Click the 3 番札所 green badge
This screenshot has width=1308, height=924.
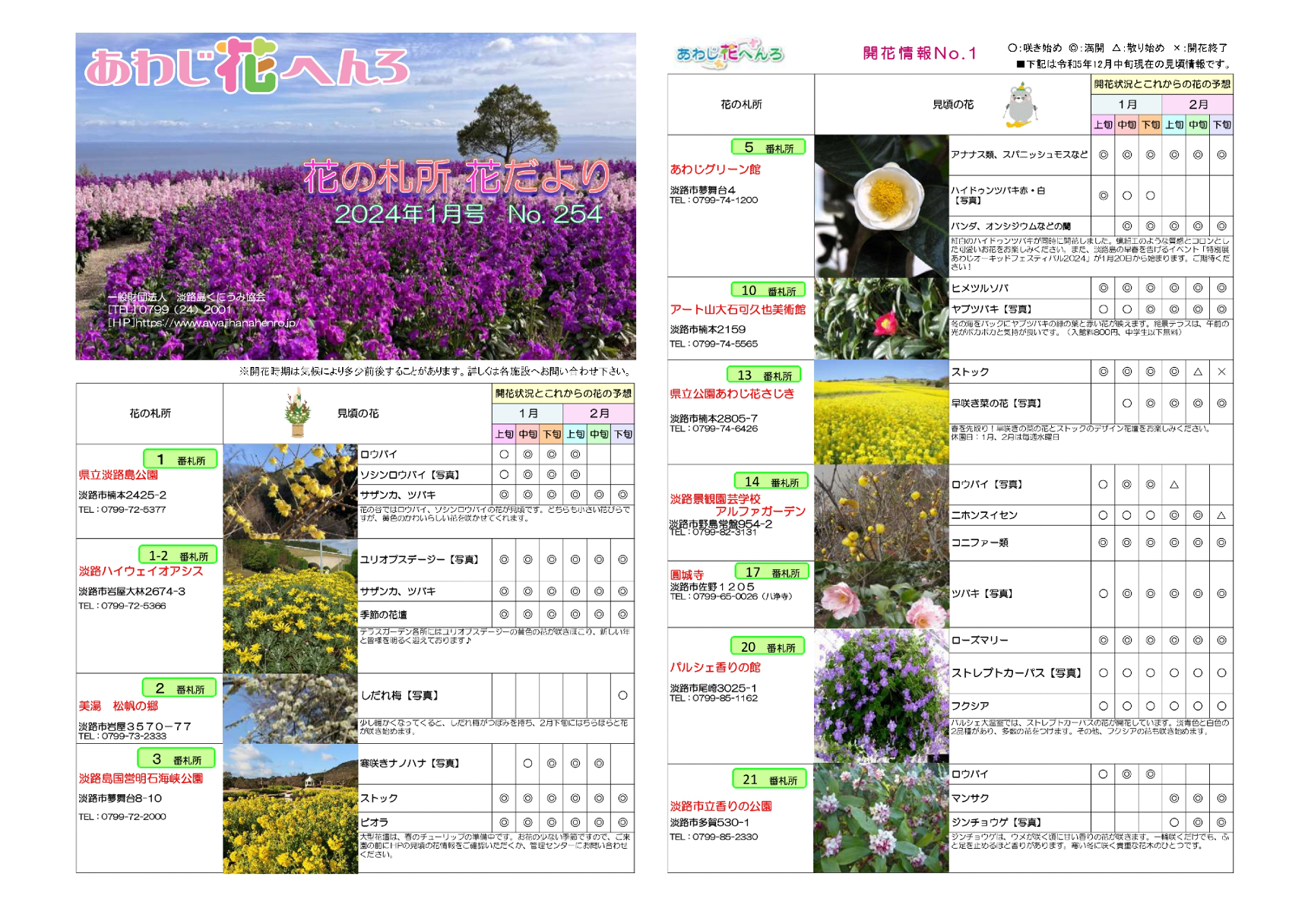(177, 758)
